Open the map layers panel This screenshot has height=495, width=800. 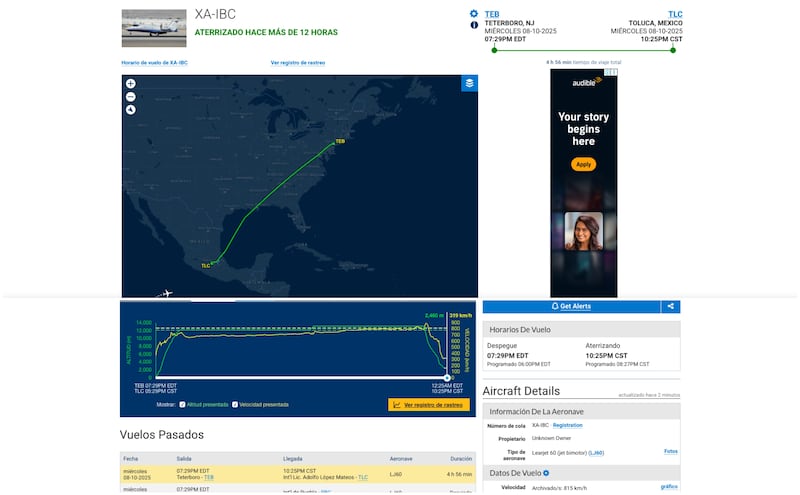pyautogui.click(x=469, y=83)
